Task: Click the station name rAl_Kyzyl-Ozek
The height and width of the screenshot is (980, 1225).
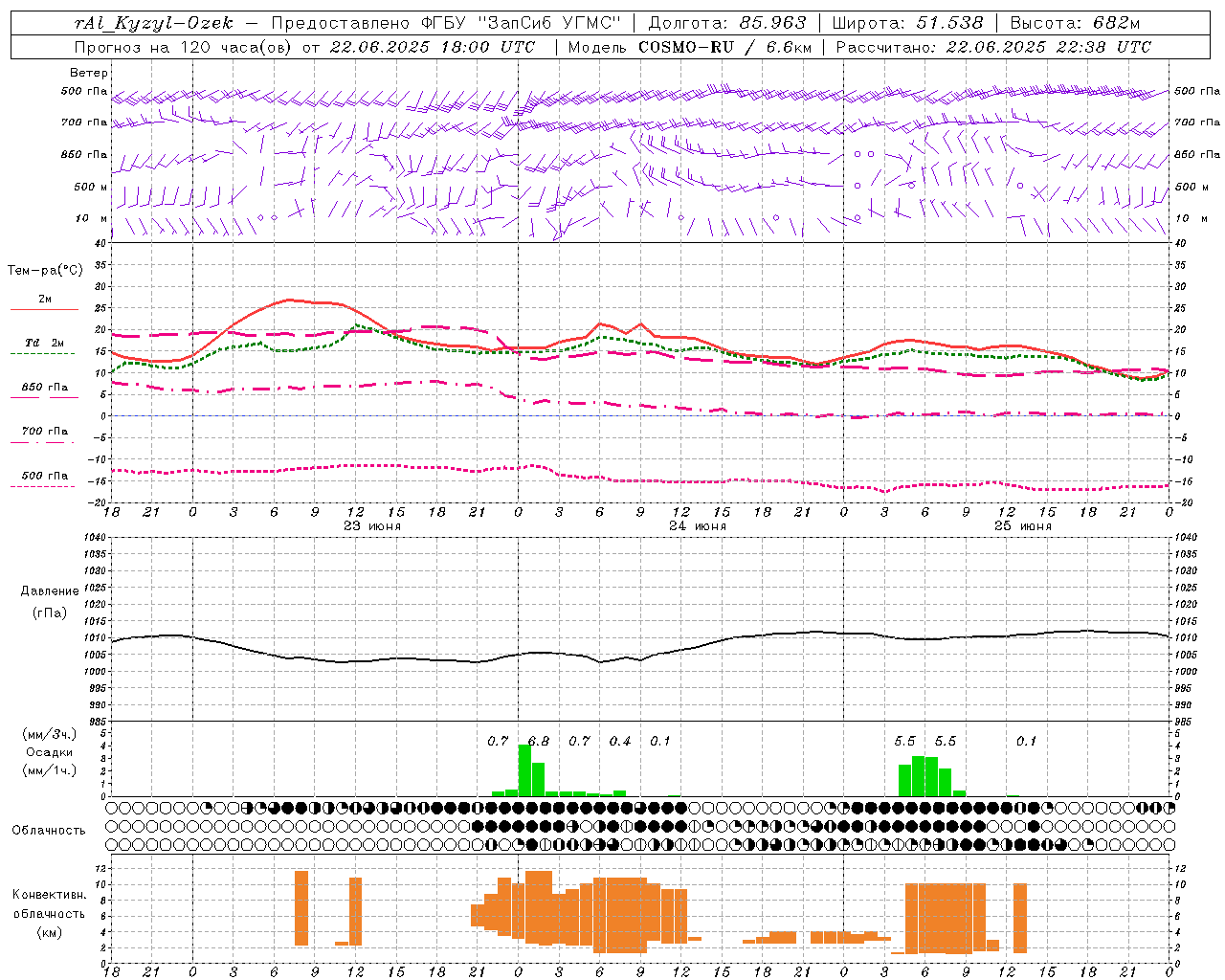Action: [x=153, y=23]
